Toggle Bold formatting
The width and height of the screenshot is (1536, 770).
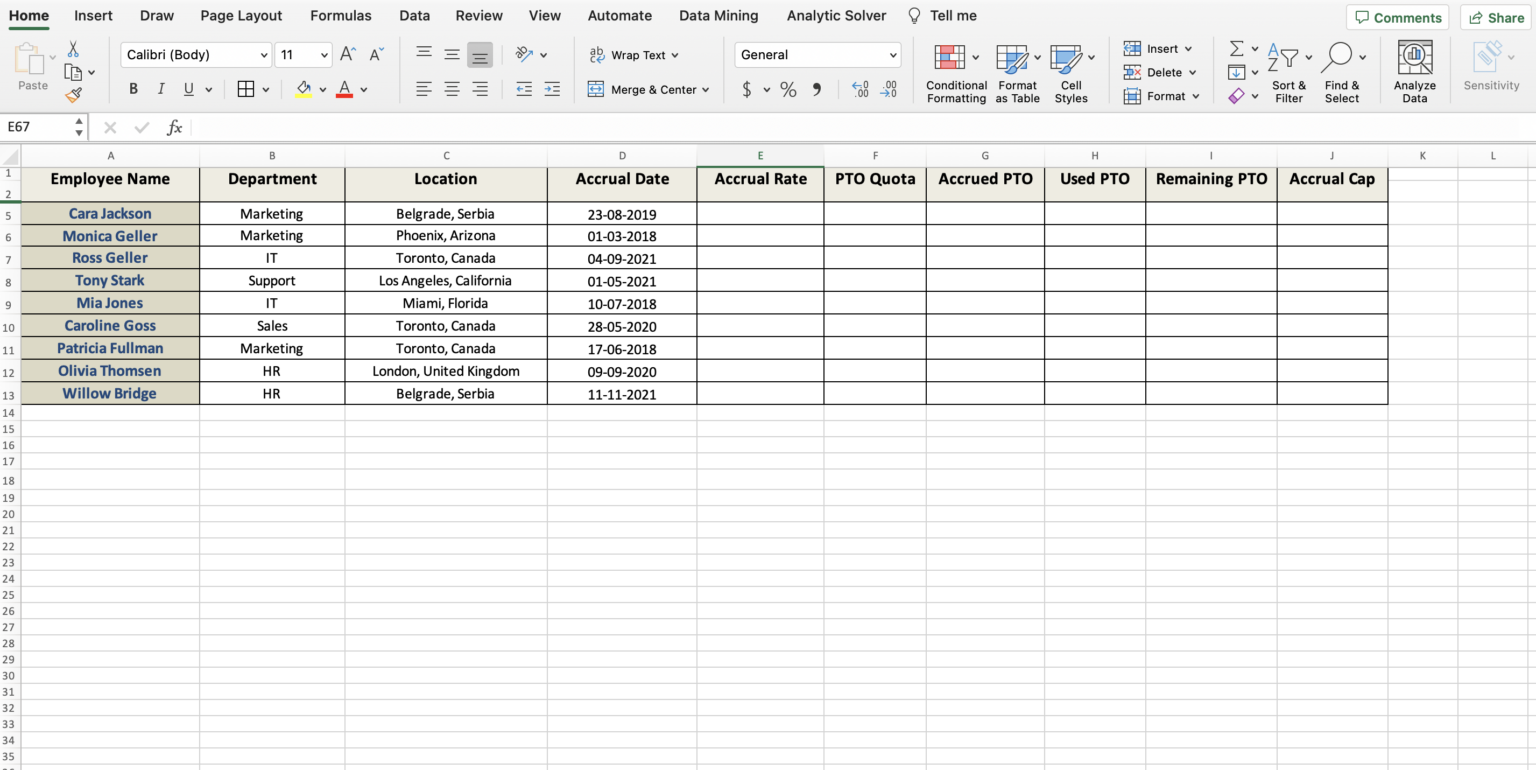133,89
